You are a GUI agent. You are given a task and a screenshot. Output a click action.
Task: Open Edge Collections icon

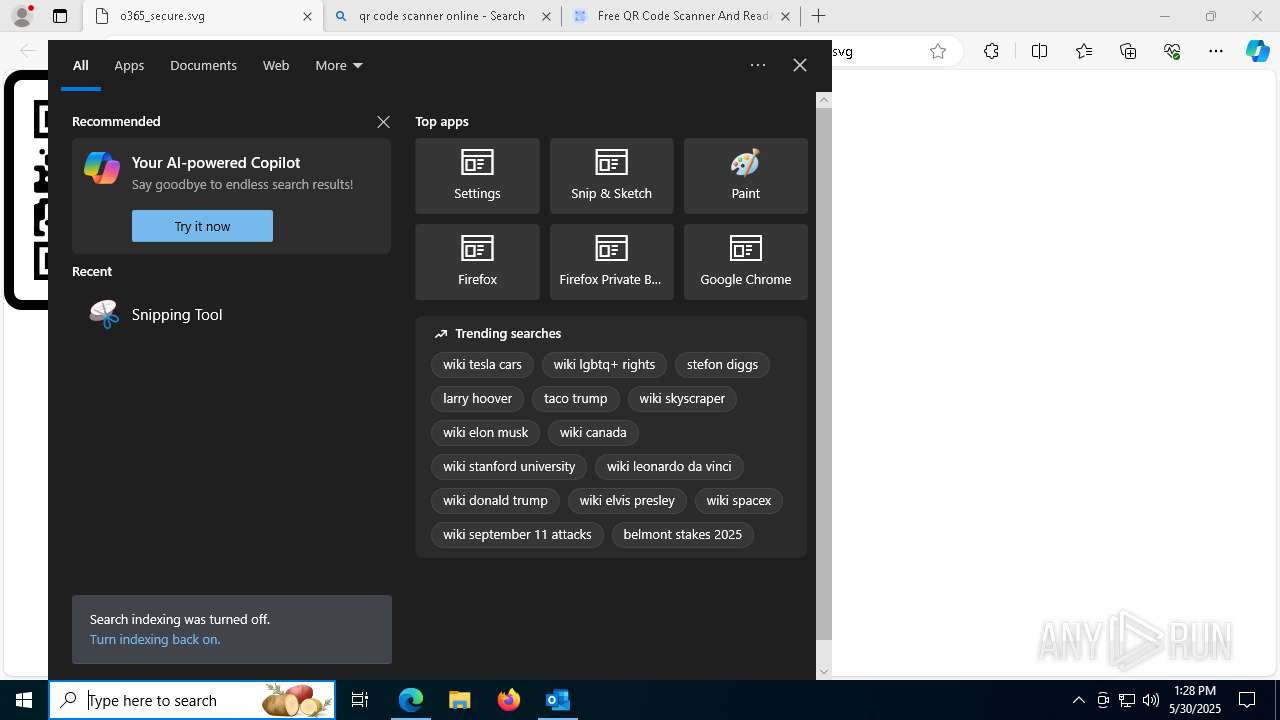(1128, 51)
